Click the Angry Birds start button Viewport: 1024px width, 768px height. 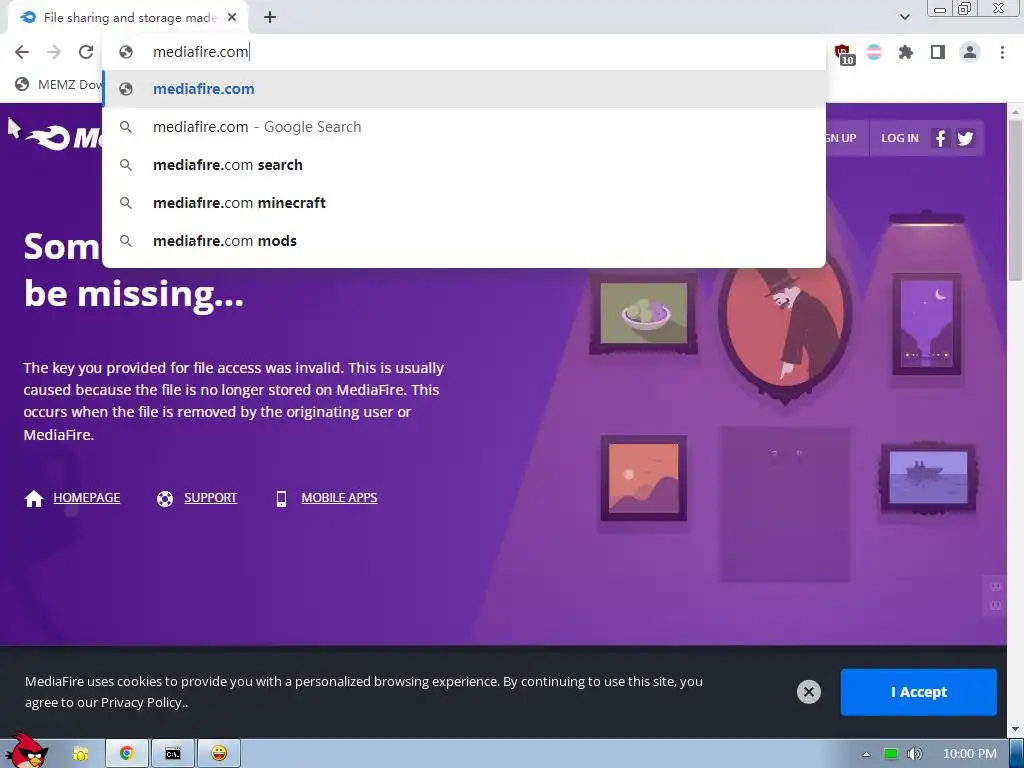click(26, 751)
